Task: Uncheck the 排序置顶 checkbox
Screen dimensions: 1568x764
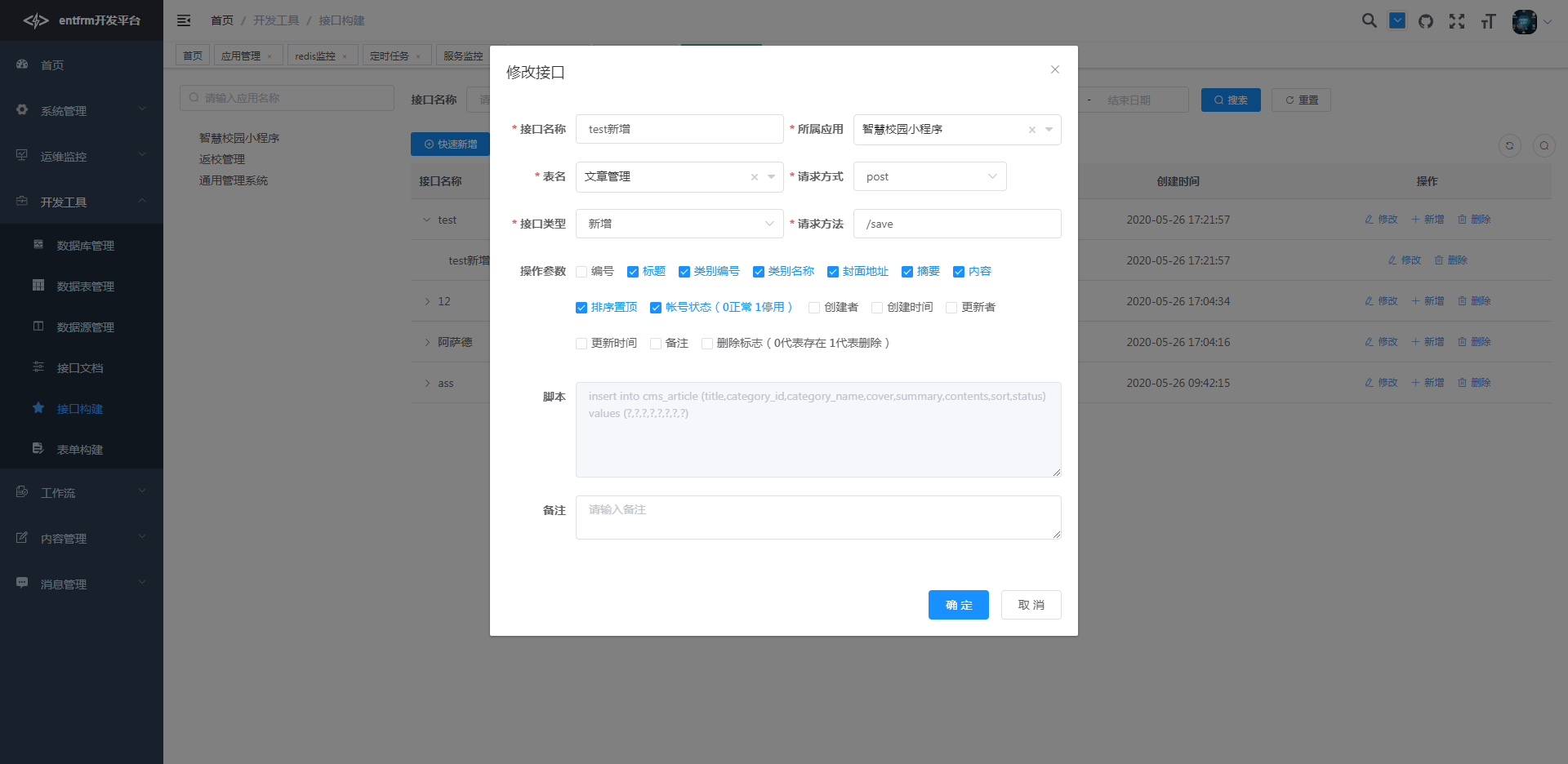Action: [581, 308]
